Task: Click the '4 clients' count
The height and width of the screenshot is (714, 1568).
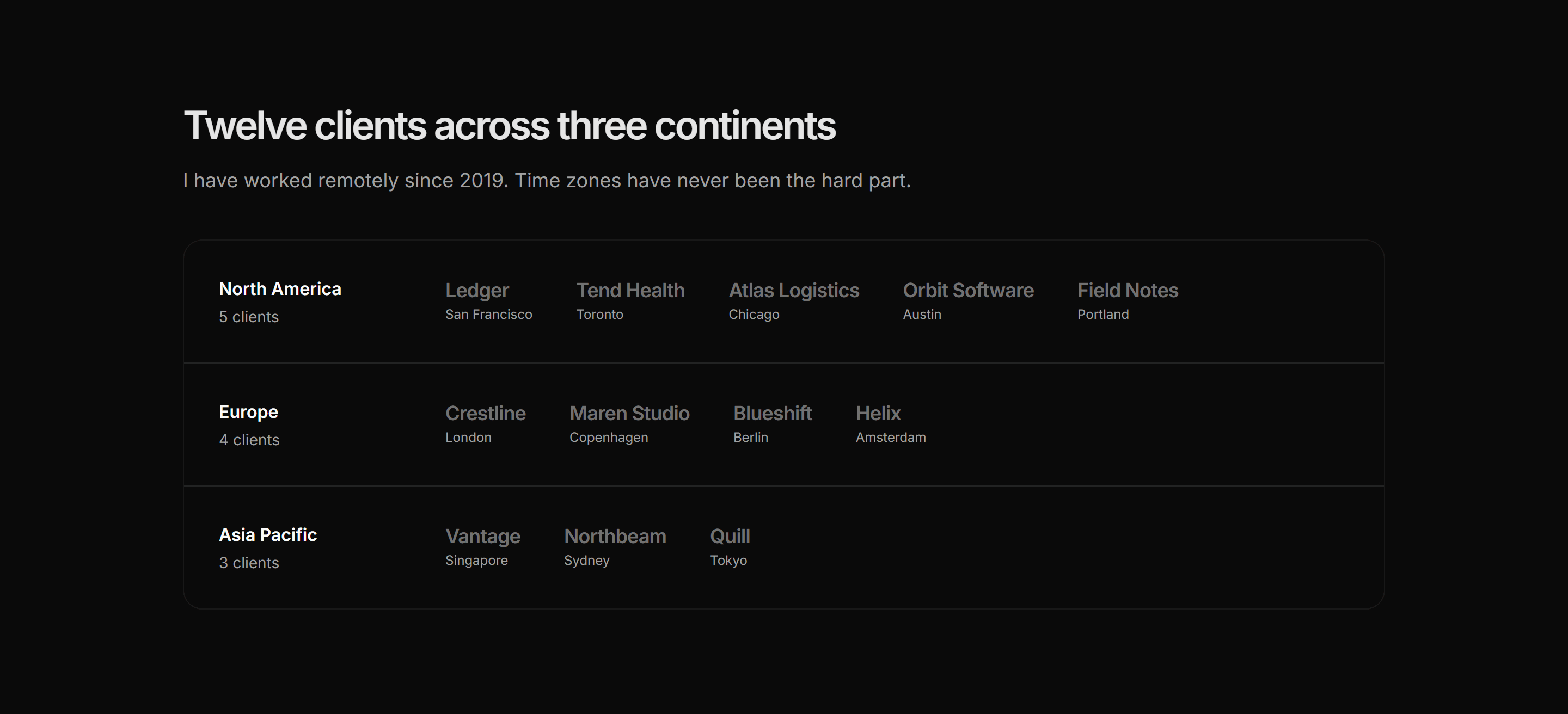Action: tap(249, 440)
